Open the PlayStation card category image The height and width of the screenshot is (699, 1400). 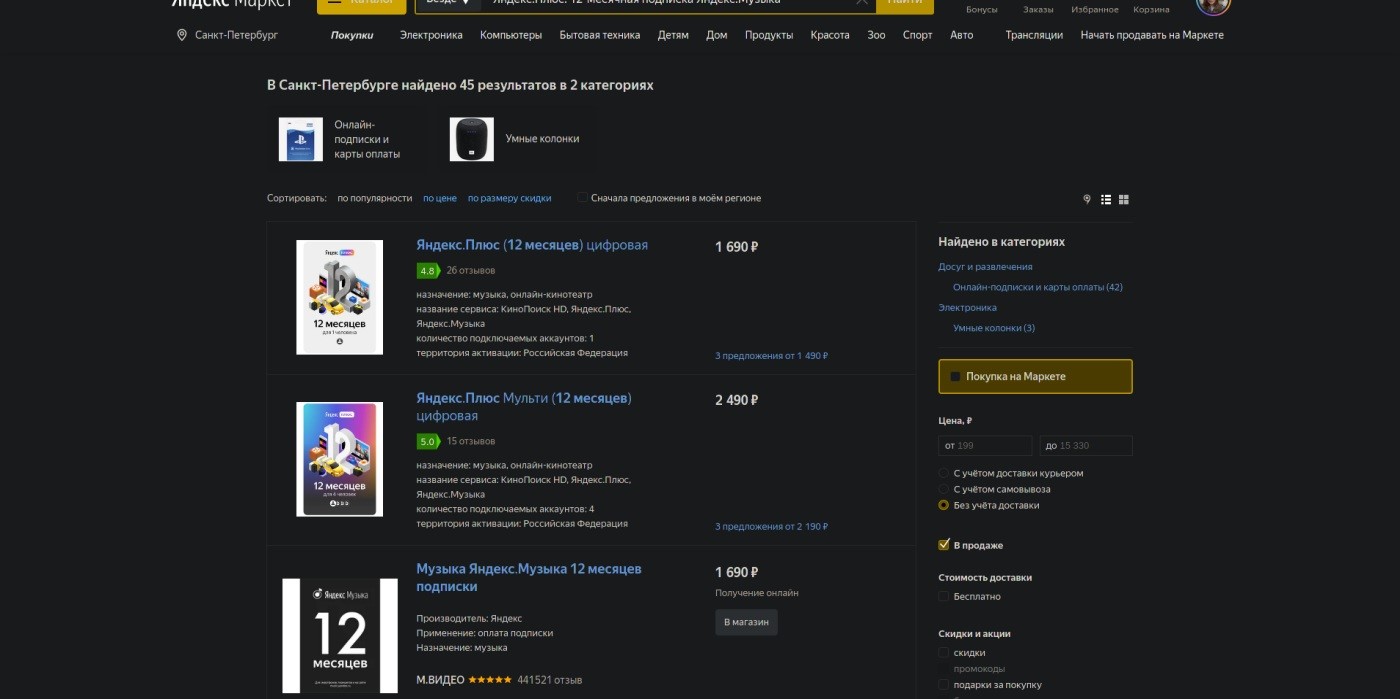pyautogui.click(x=300, y=139)
